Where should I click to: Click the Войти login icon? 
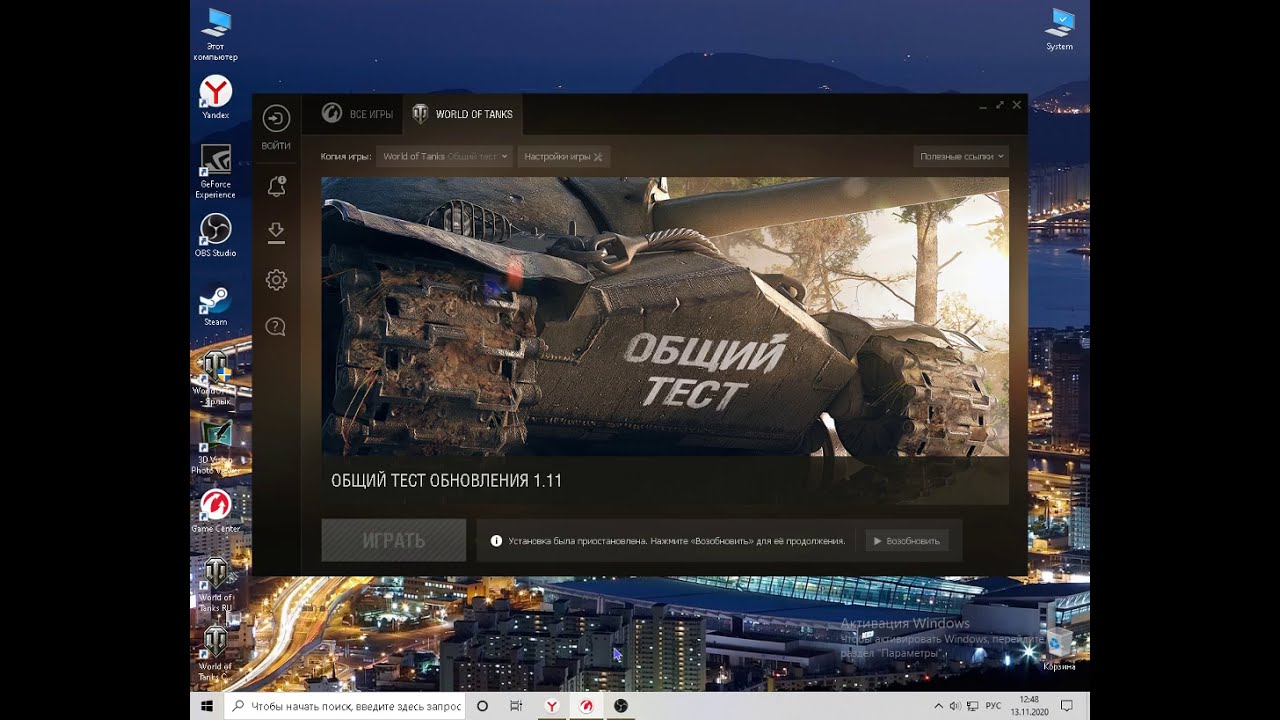276,119
